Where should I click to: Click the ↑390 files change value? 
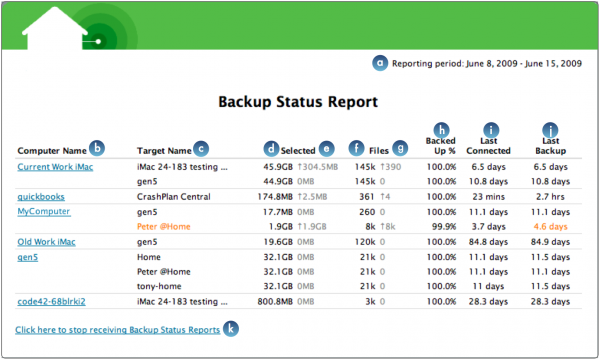click(390, 167)
